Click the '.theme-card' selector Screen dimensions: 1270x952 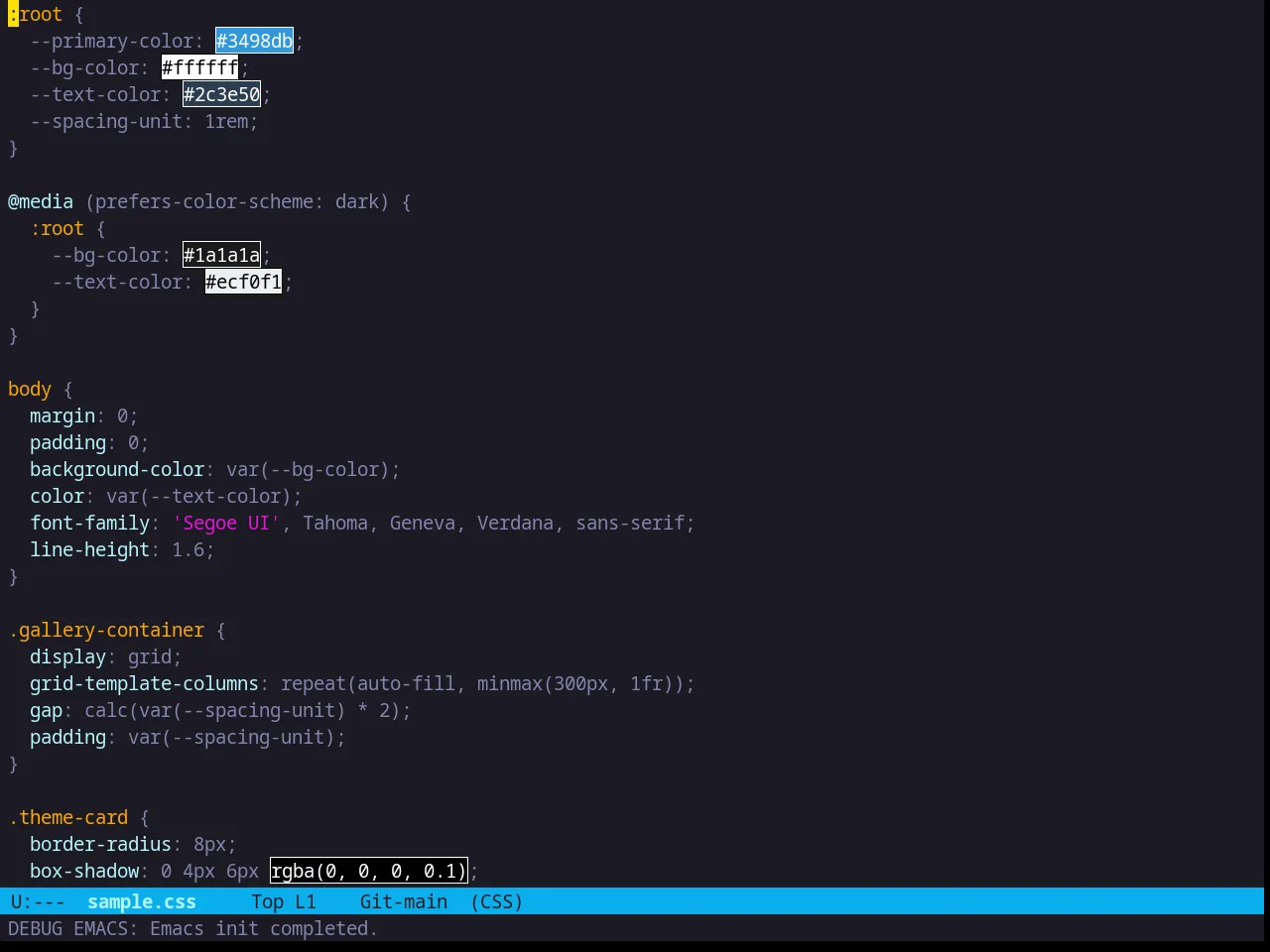click(67, 817)
